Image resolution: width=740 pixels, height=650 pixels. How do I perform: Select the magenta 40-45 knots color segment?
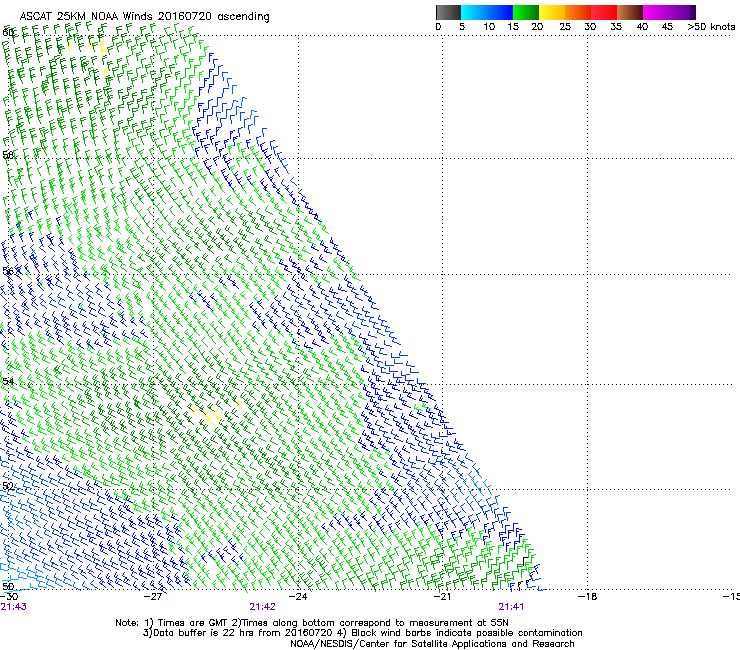656,12
